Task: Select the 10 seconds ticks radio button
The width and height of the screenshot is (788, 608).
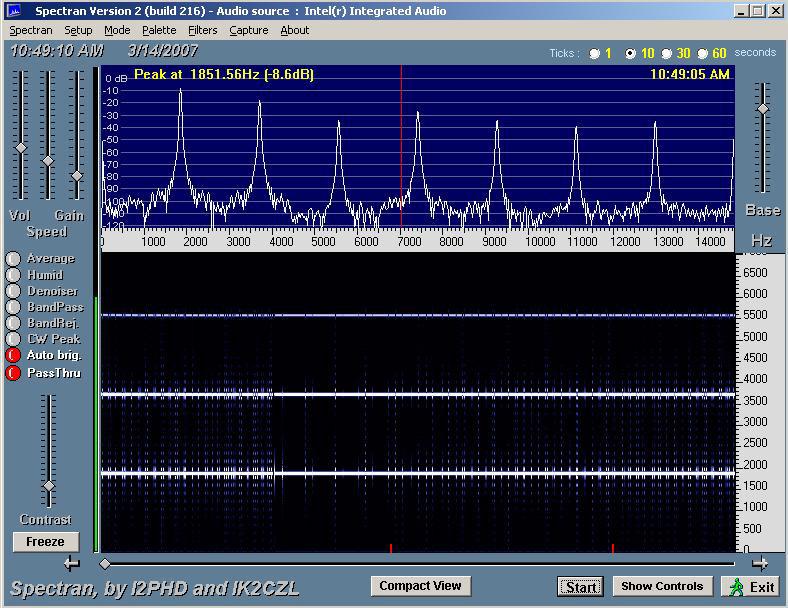Action: coord(630,54)
